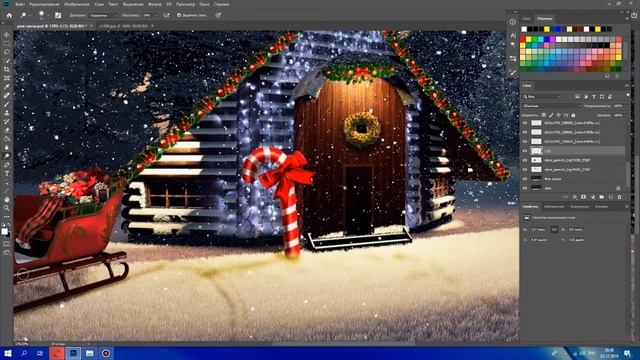Open collapsed Info panel icon

pyautogui.click(x=513, y=22)
